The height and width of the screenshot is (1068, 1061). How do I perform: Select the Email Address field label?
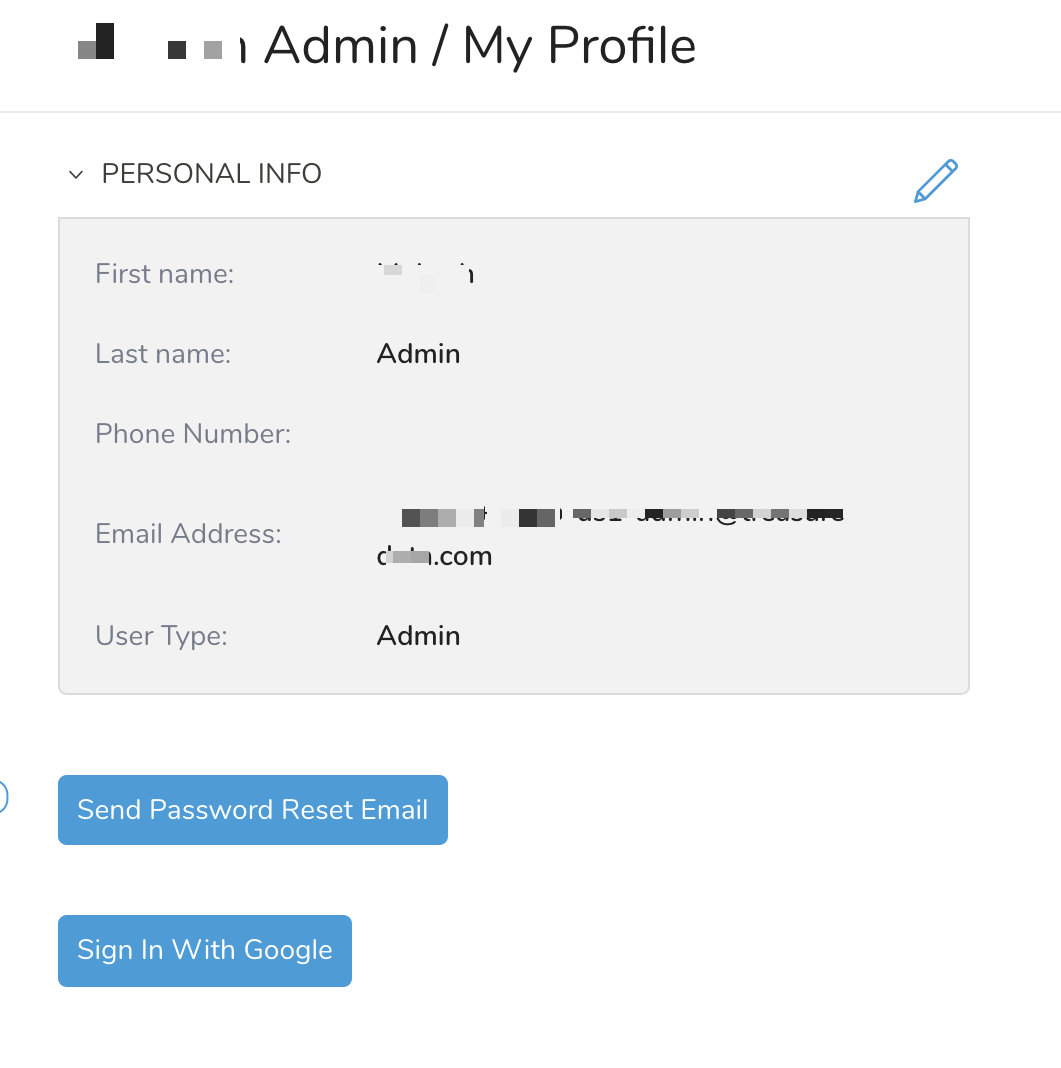pyautogui.click(x=188, y=534)
